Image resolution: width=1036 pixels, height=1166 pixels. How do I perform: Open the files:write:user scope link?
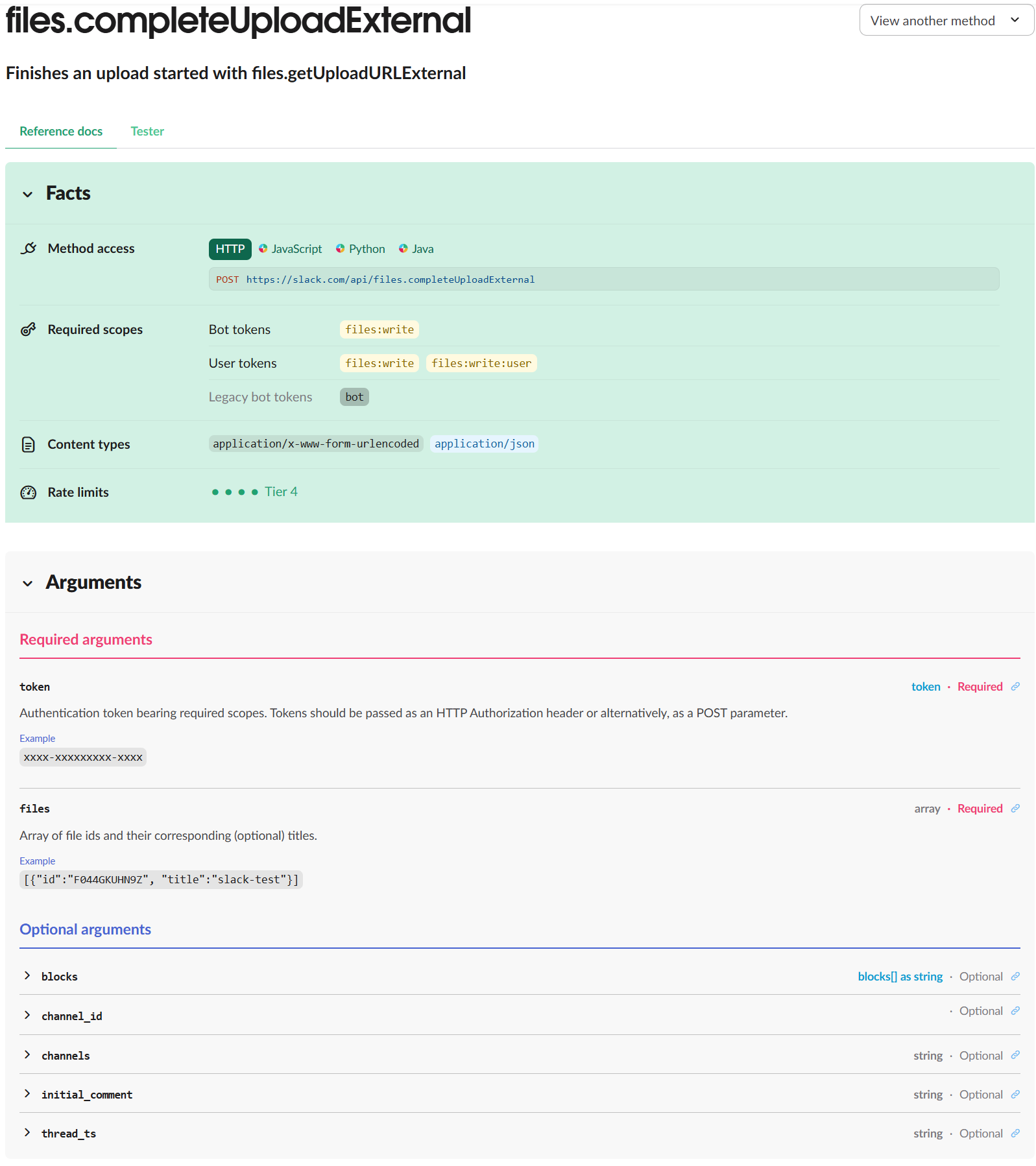(481, 363)
